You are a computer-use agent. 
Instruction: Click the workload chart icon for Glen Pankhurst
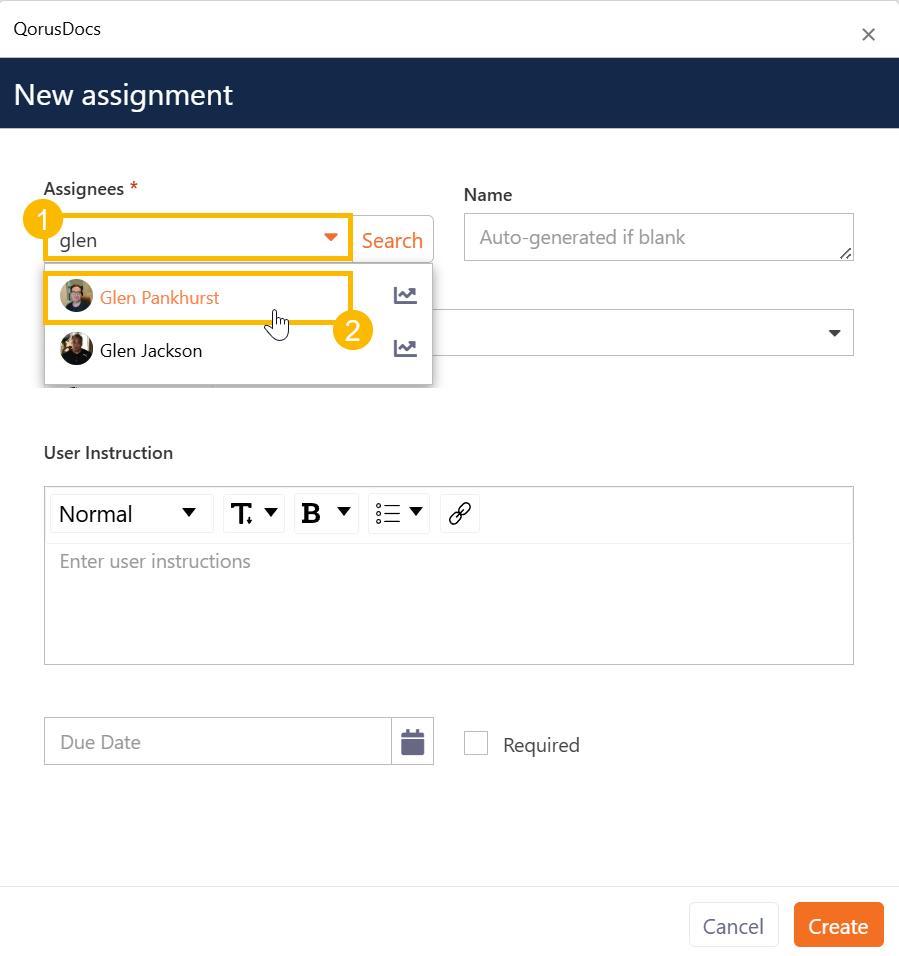point(405,296)
